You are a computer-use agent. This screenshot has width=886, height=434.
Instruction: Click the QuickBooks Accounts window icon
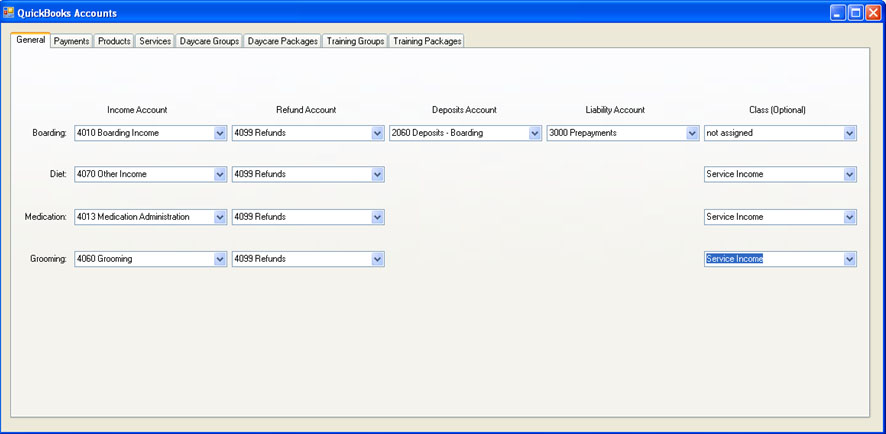8,12
